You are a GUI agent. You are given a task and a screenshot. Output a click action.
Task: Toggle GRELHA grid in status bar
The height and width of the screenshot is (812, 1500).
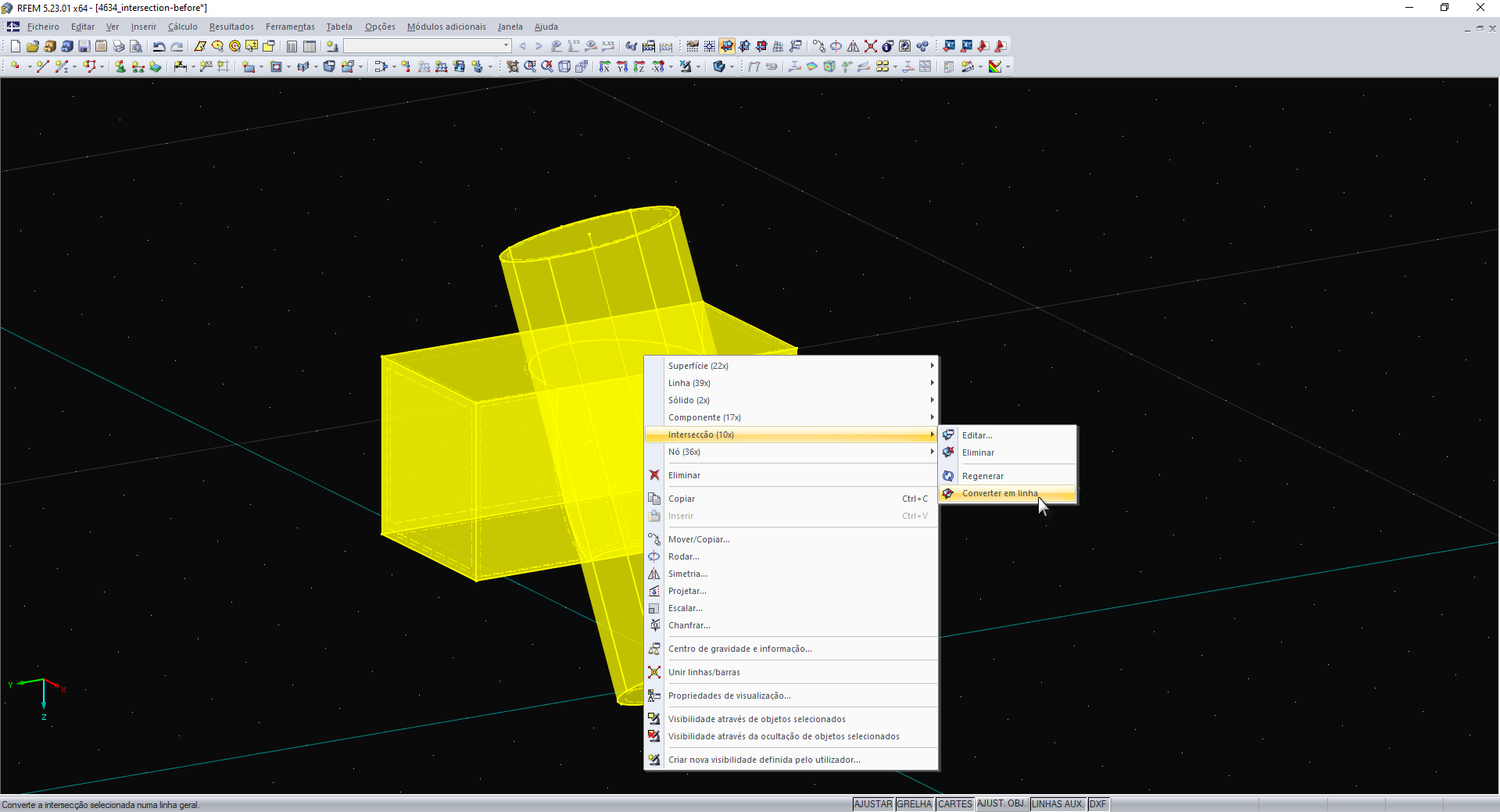(x=914, y=804)
